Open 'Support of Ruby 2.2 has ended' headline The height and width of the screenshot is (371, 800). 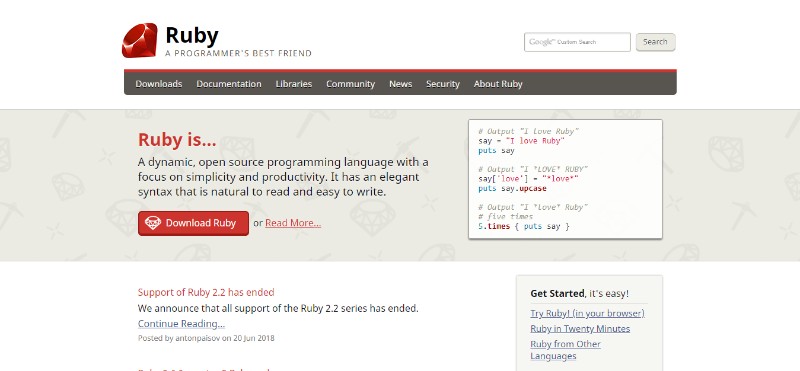tap(206, 292)
